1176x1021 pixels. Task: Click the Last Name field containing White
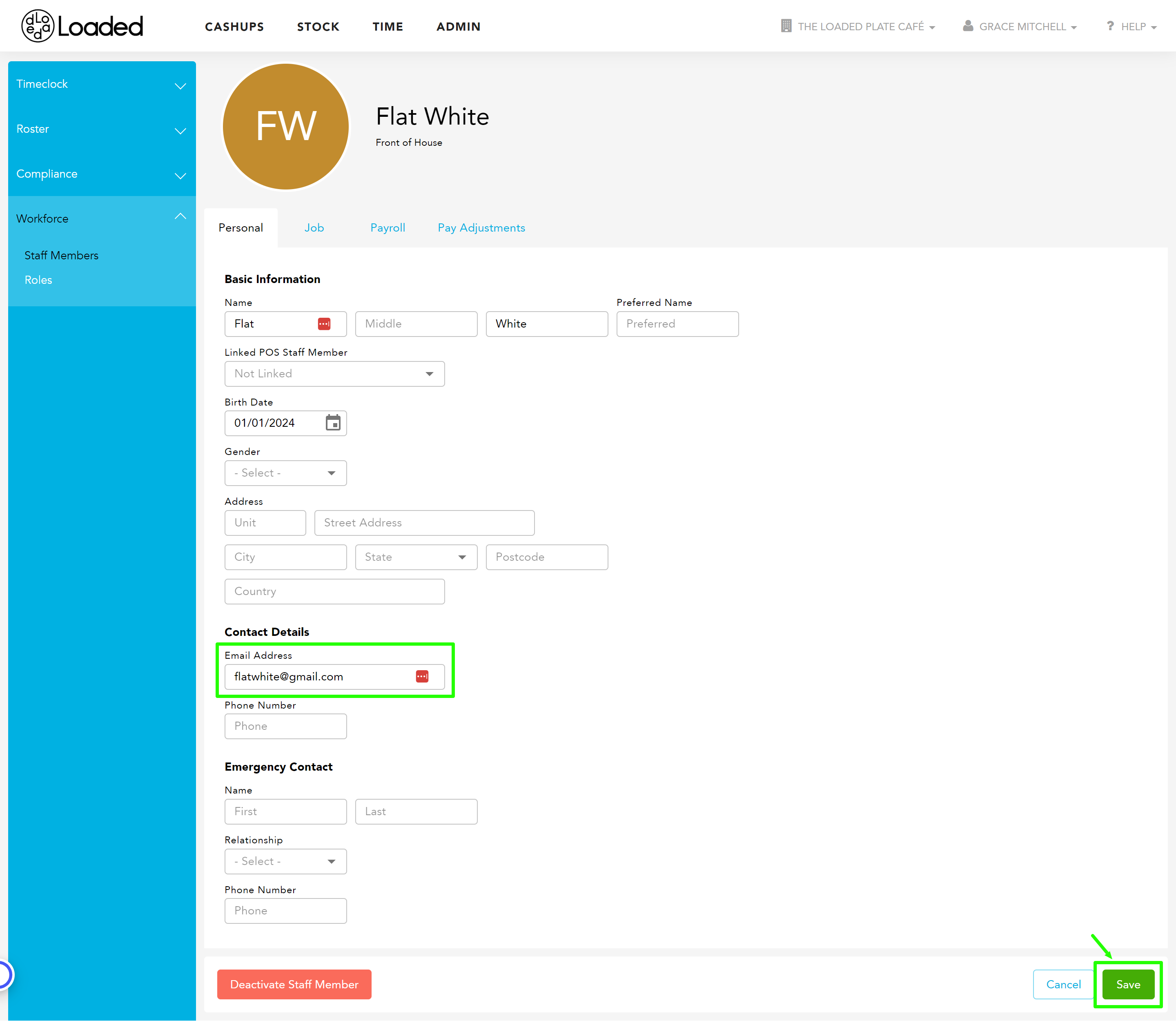547,324
